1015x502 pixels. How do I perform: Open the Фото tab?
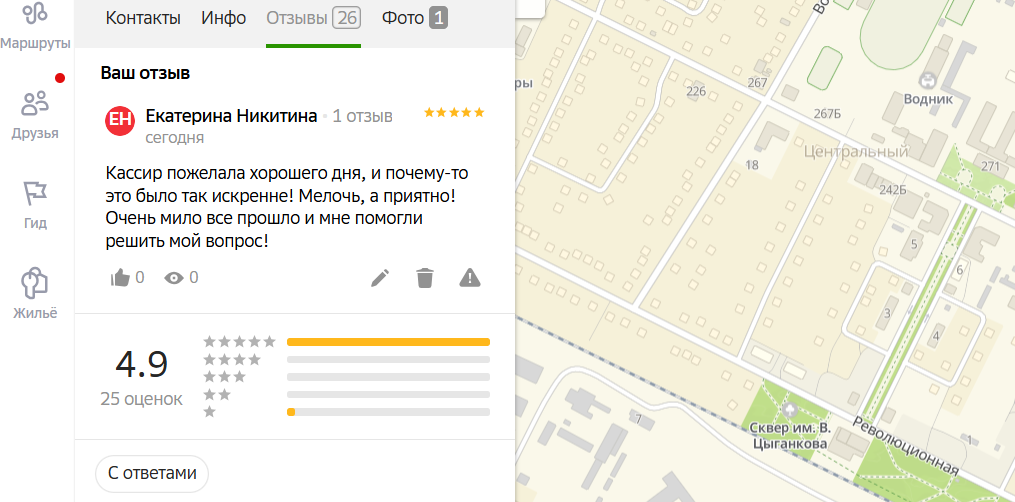click(x=415, y=18)
